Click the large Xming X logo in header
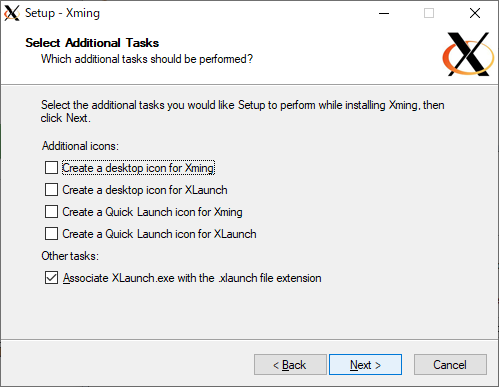Screen dimensions: 499x387 [468, 54]
